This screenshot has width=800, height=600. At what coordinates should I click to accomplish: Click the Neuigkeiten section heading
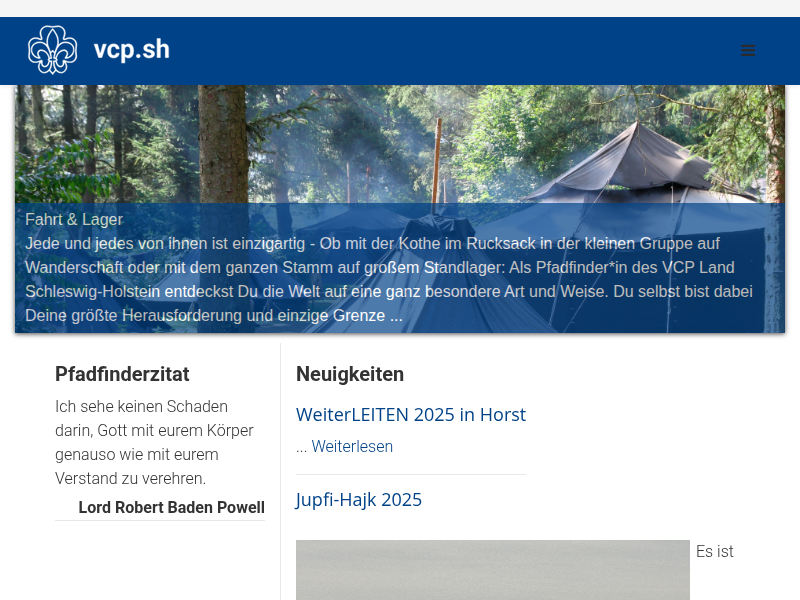point(350,374)
